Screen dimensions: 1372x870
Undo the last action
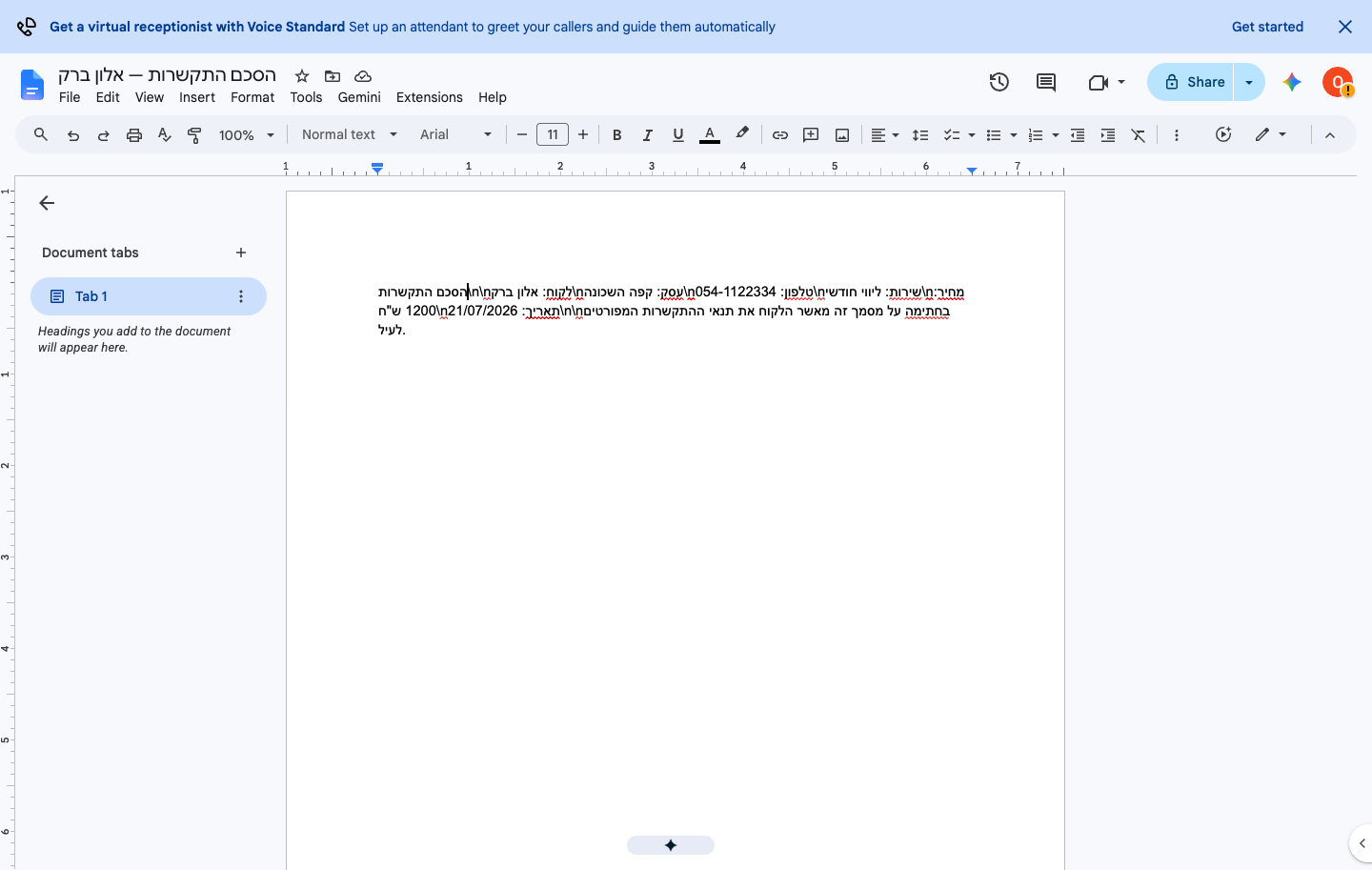pos(73,135)
